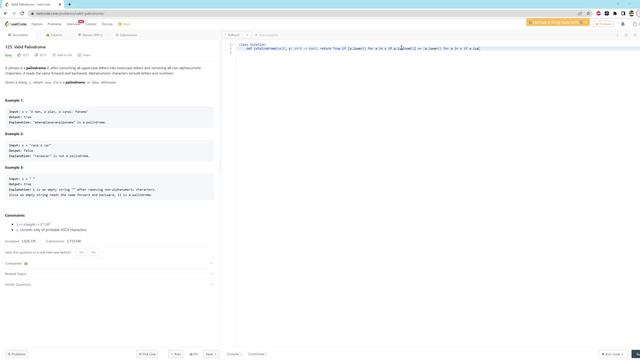Viewport: 640px width, 360px height.
Task: Switch to the Discuss tab in problem panel
Action: tap(90, 35)
